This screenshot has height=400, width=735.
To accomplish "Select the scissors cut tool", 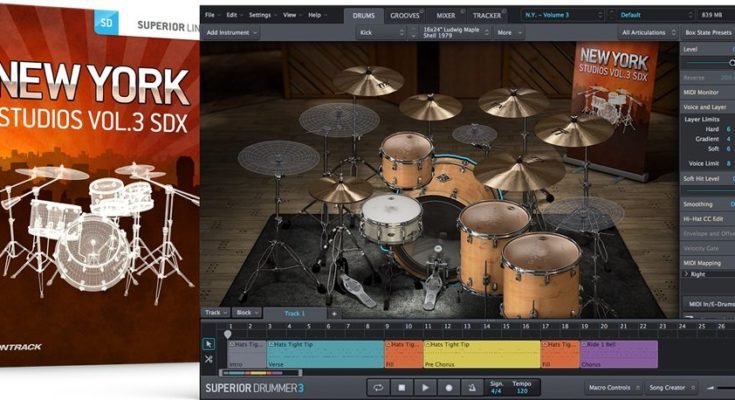I will [x=209, y=358].
